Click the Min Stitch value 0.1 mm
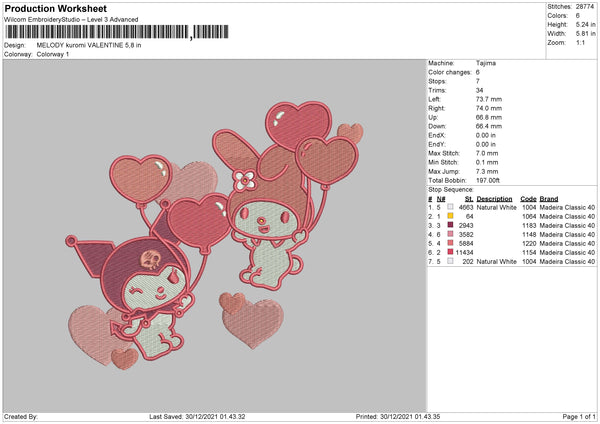Viewport: 600px width, 424px height. pyautogui.click(x=487, y=162)
